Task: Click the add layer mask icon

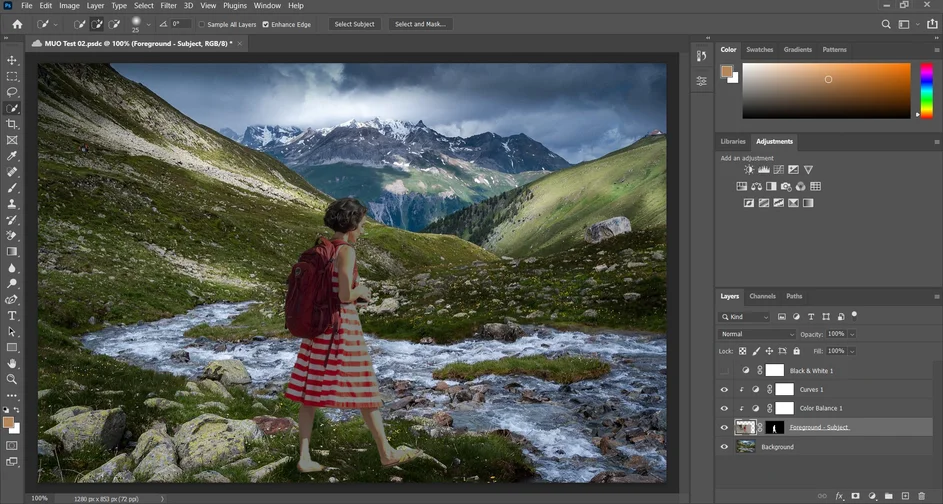Action: (x=855, y=496)
